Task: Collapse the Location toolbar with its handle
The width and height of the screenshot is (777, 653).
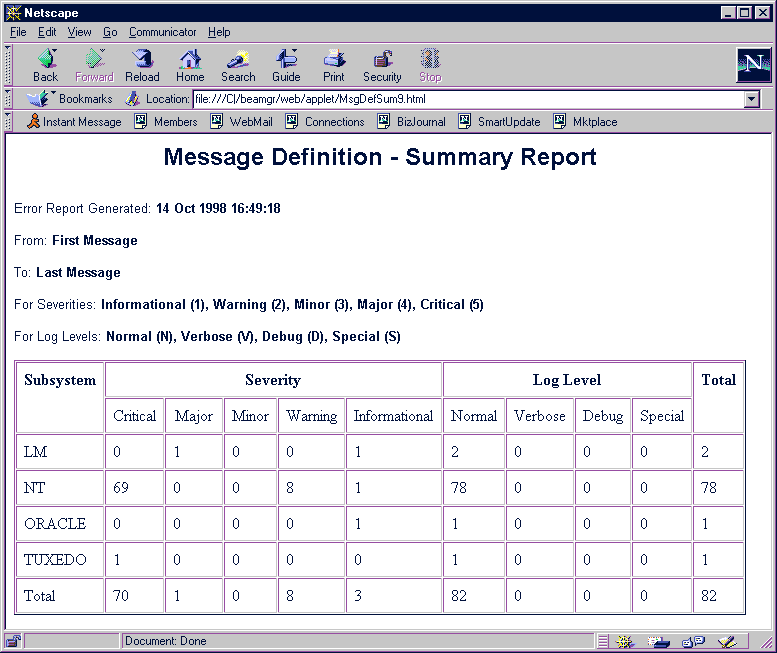Action: pos(8,99)
